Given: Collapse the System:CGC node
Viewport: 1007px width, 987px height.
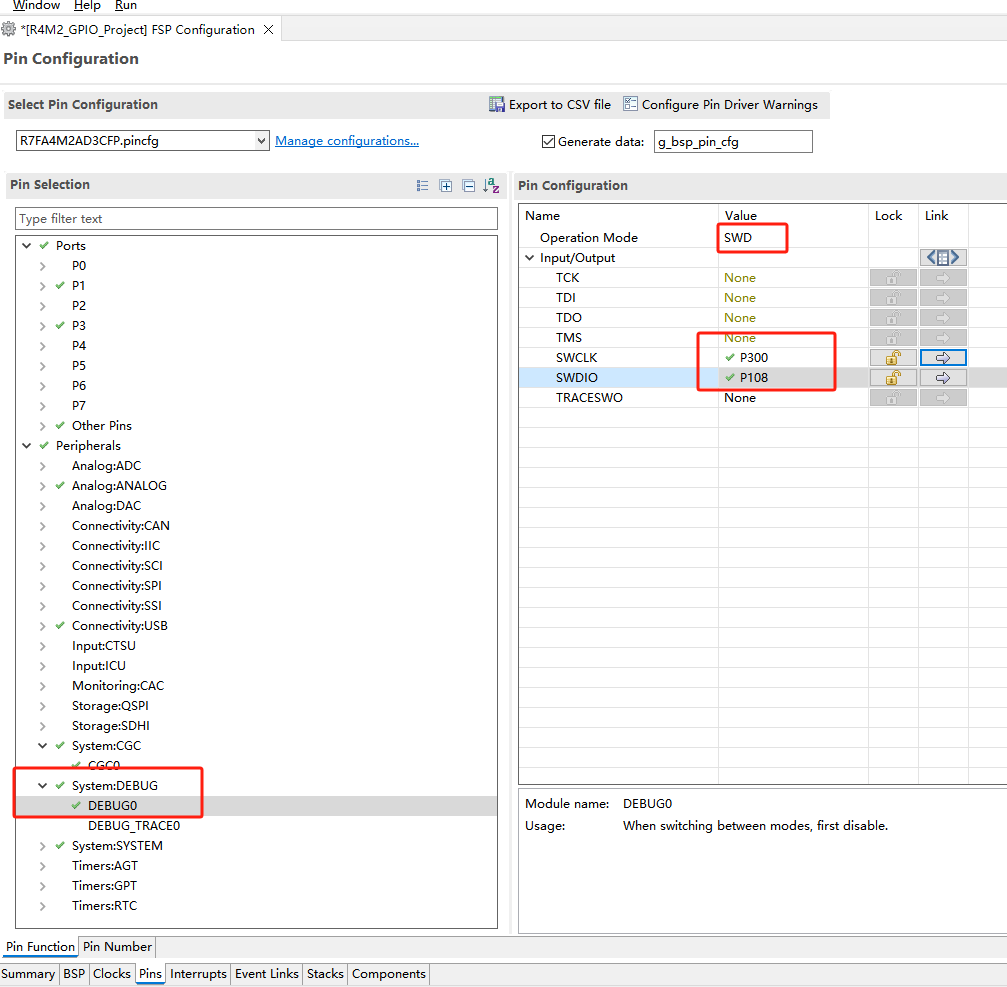Looking at the screenshot, I should click(42, 746).
